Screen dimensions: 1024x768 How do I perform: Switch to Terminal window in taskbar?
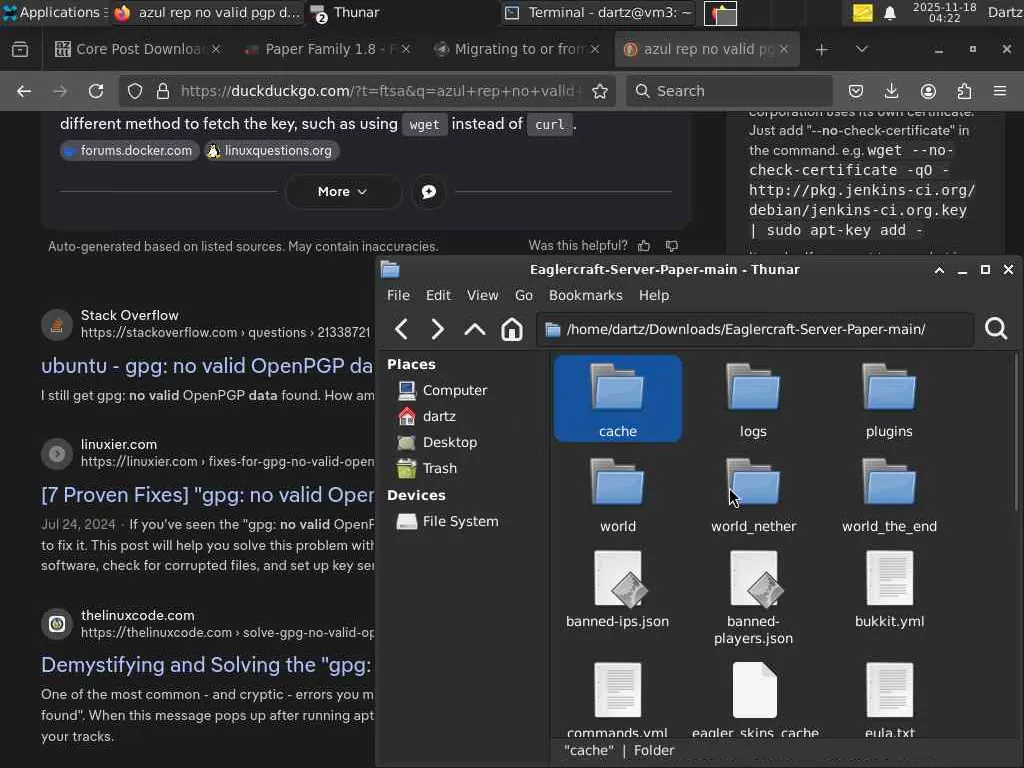(x=598, y=12)
